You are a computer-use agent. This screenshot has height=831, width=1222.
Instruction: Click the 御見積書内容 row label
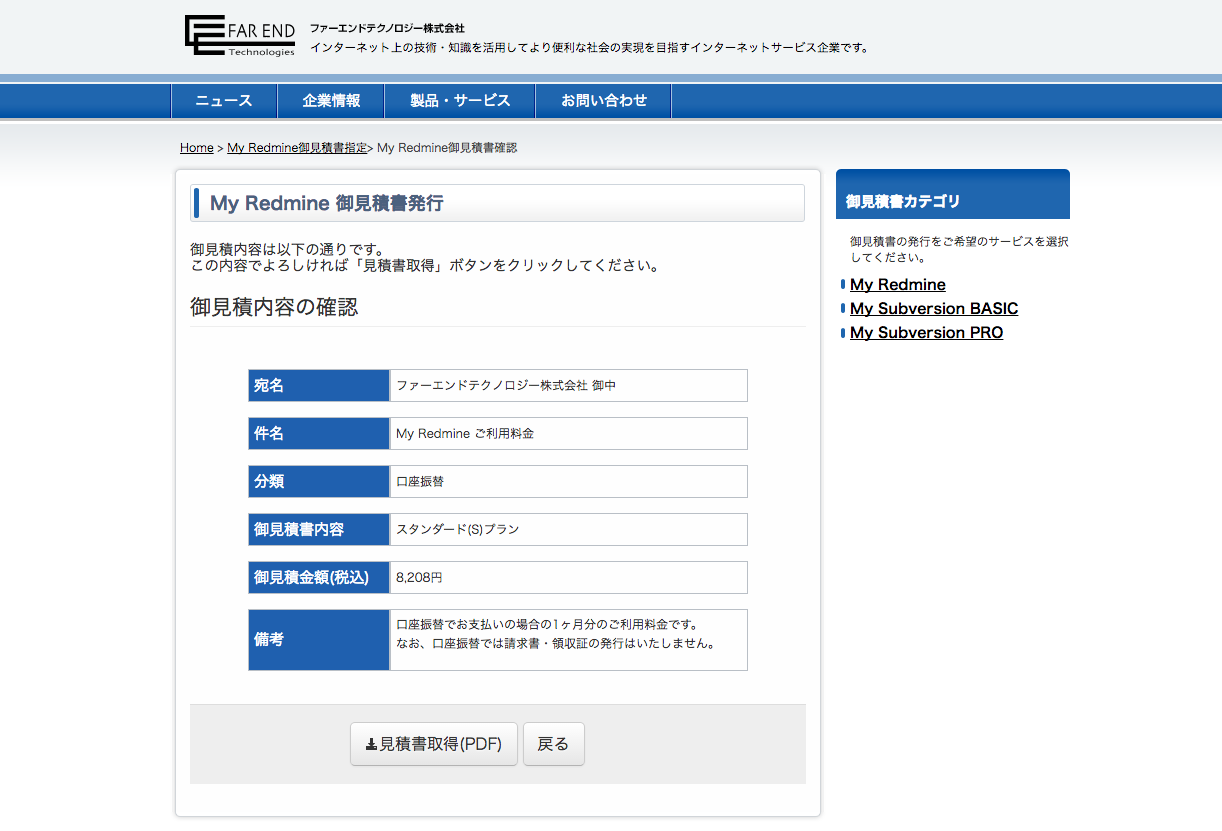click(x=319, y=529)
